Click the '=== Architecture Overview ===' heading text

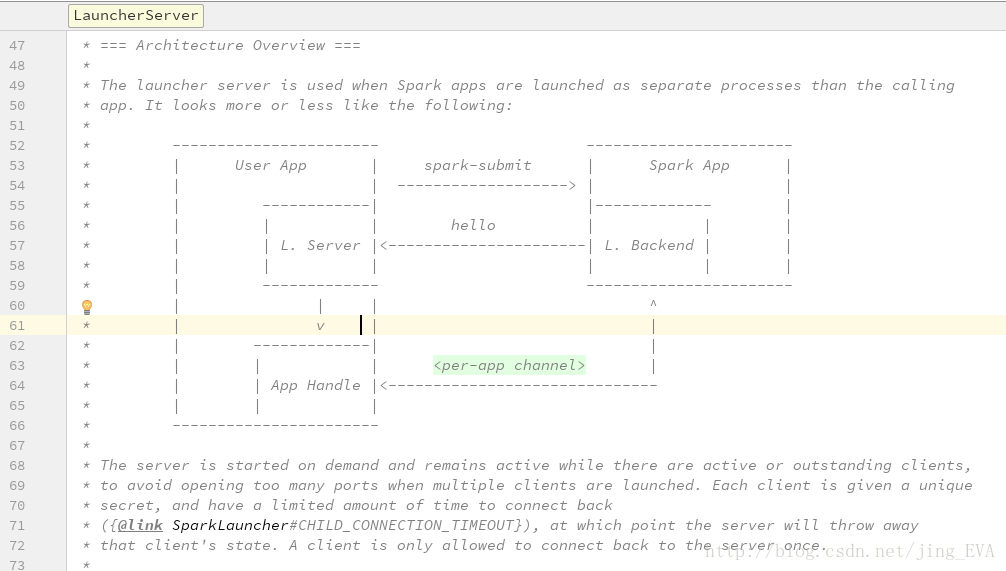(x=230, y=46)
